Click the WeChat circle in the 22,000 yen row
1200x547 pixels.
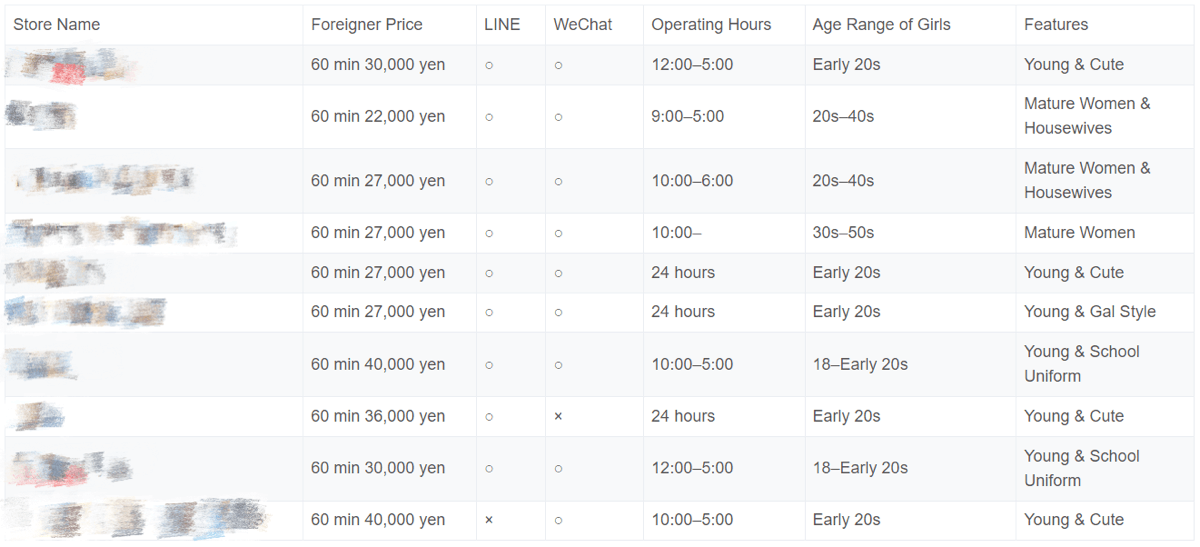point(558,116)
